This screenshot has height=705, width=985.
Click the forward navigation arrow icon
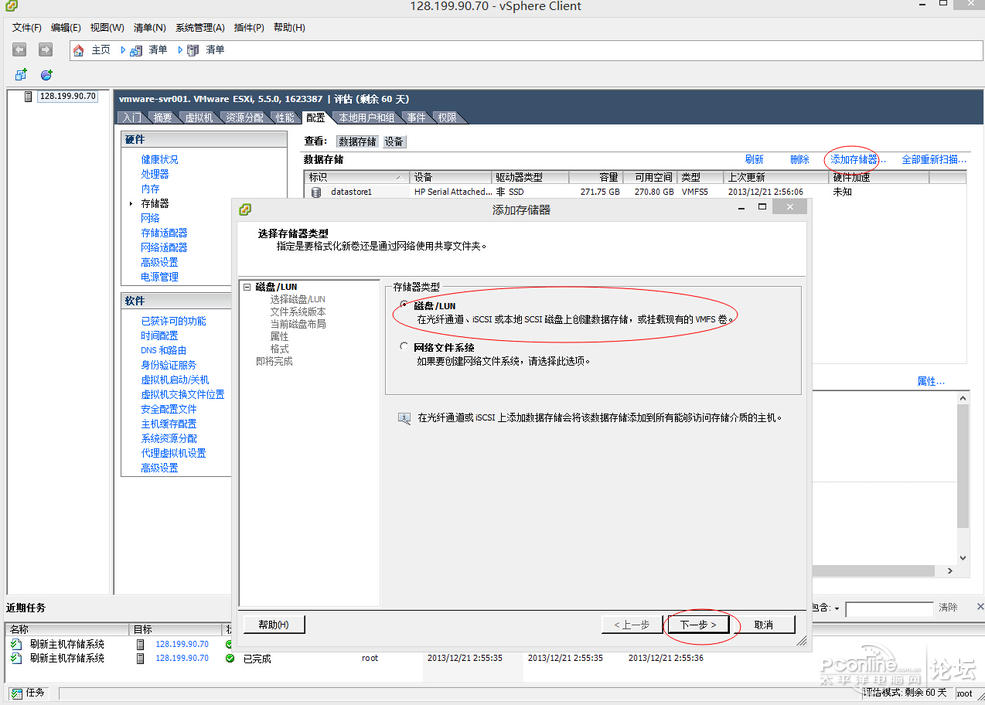tap(45, 50)
